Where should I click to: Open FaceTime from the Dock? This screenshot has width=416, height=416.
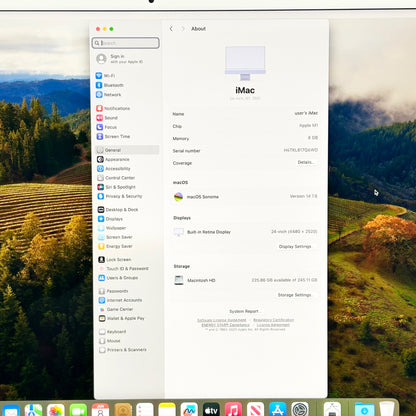(78, 410)
